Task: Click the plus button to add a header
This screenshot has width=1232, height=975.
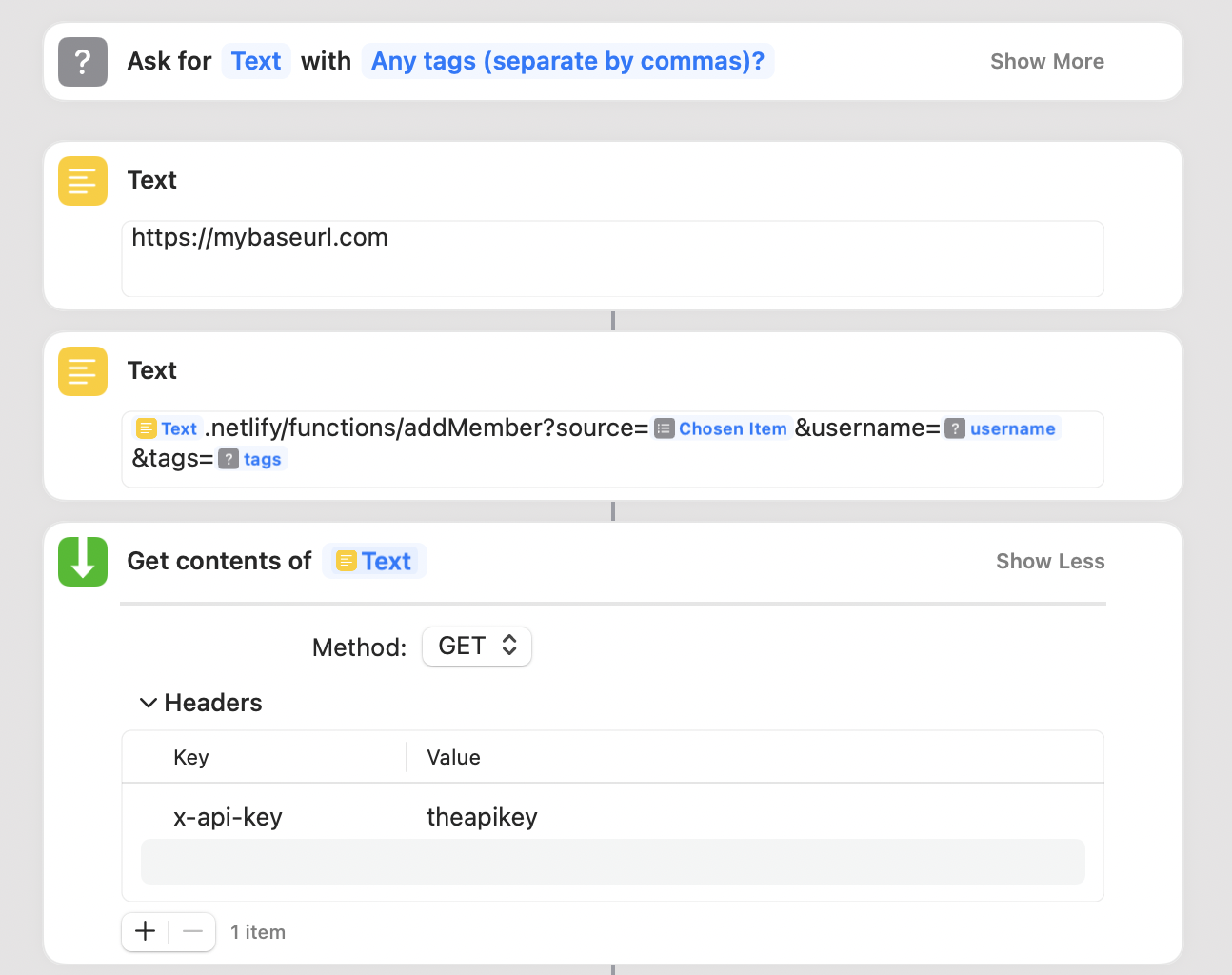Action: 145,931
